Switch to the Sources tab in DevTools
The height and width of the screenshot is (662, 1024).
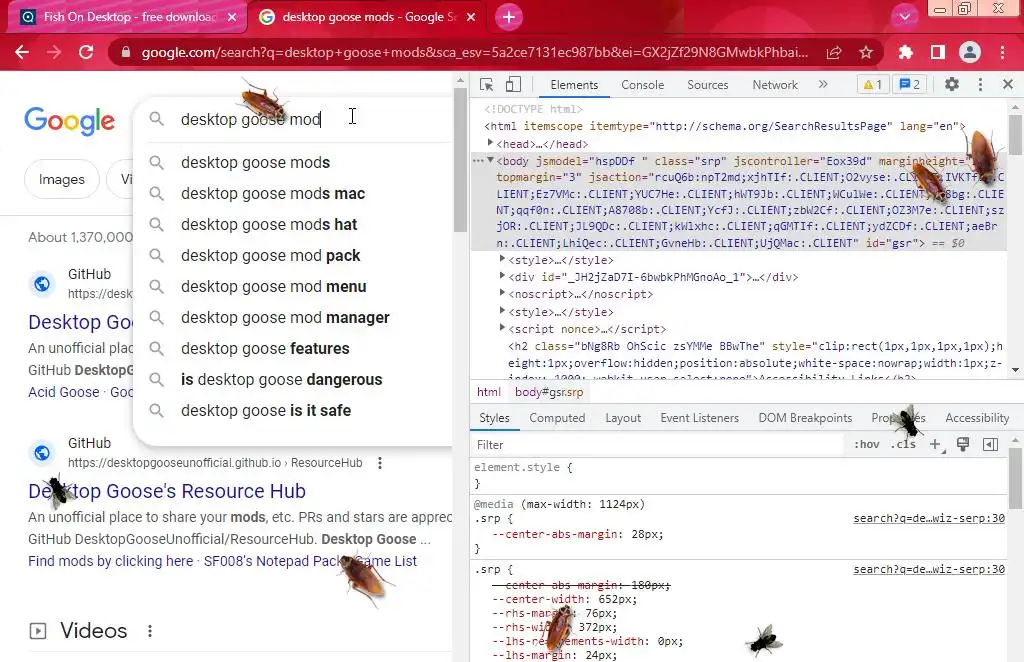click(x=707, y=85)
